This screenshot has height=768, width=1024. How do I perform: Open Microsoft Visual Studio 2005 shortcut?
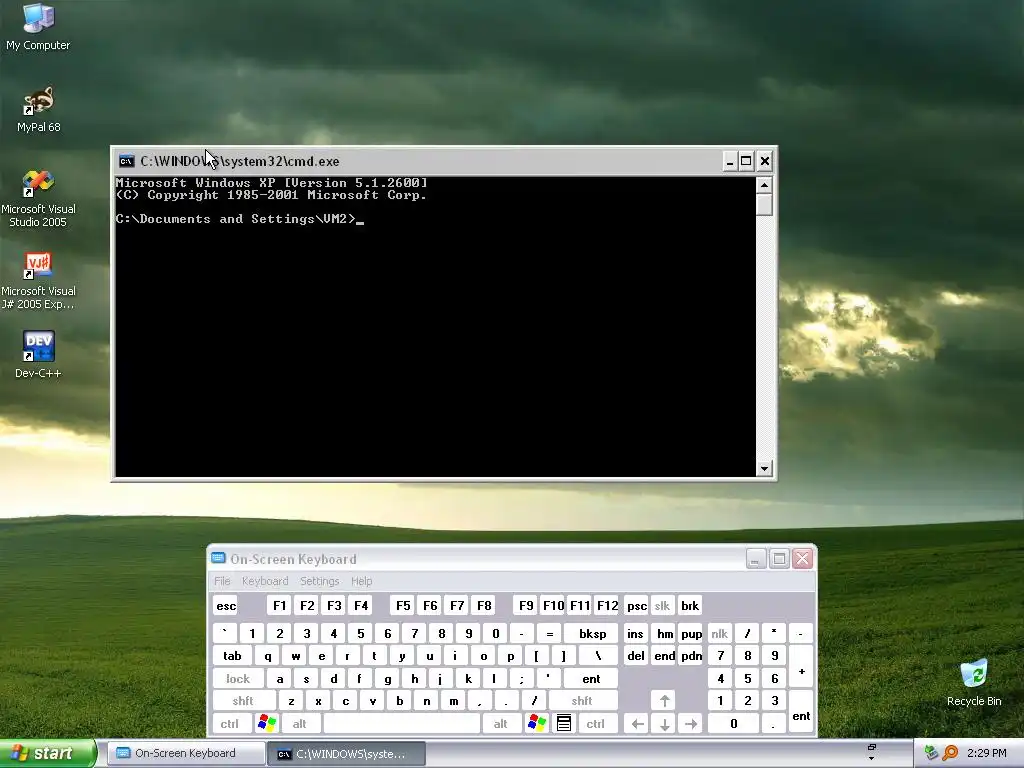pyautogui.click(x=38, y=199)
